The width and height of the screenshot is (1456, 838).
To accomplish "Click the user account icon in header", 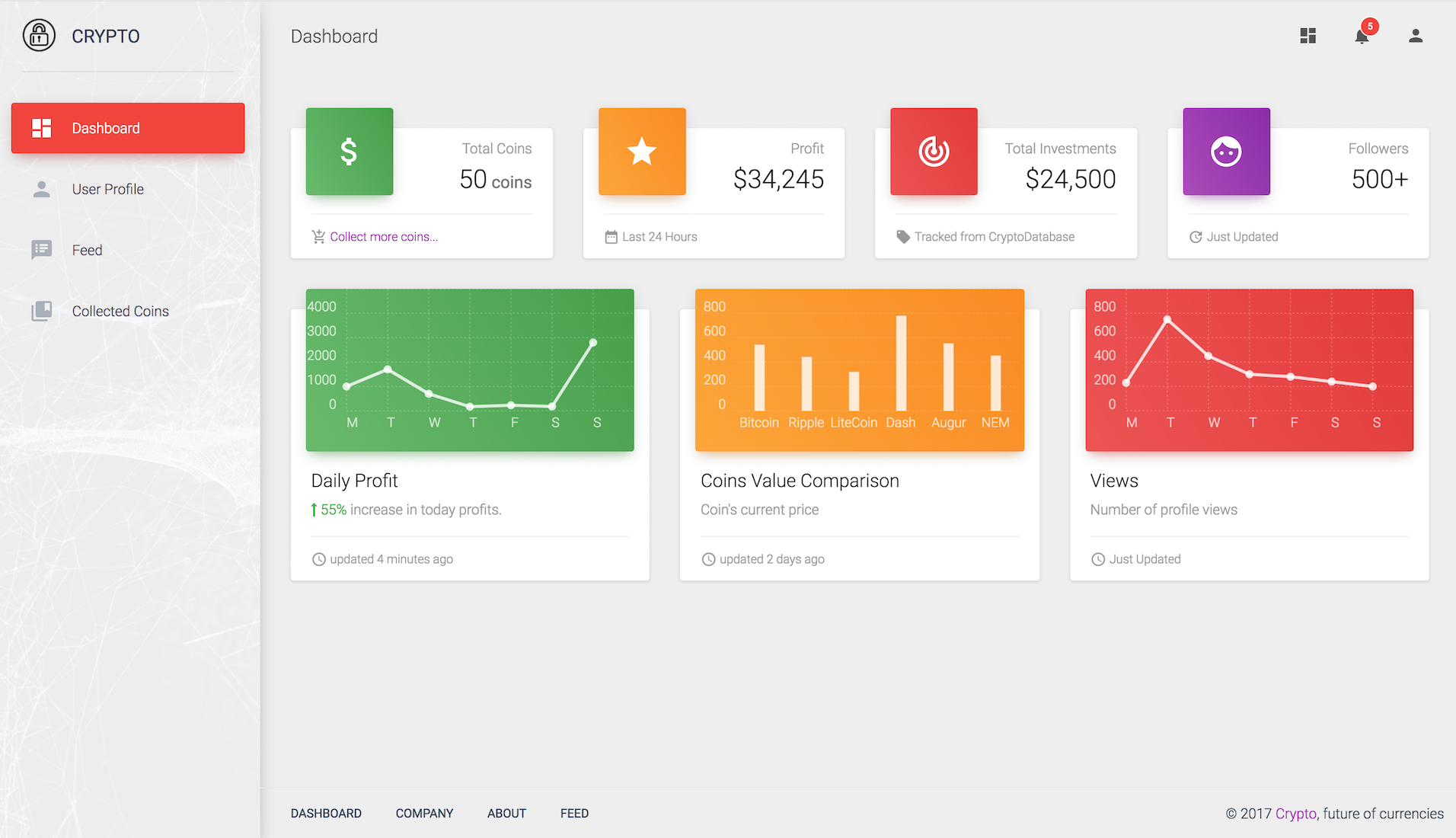I will click(1415, 36).
